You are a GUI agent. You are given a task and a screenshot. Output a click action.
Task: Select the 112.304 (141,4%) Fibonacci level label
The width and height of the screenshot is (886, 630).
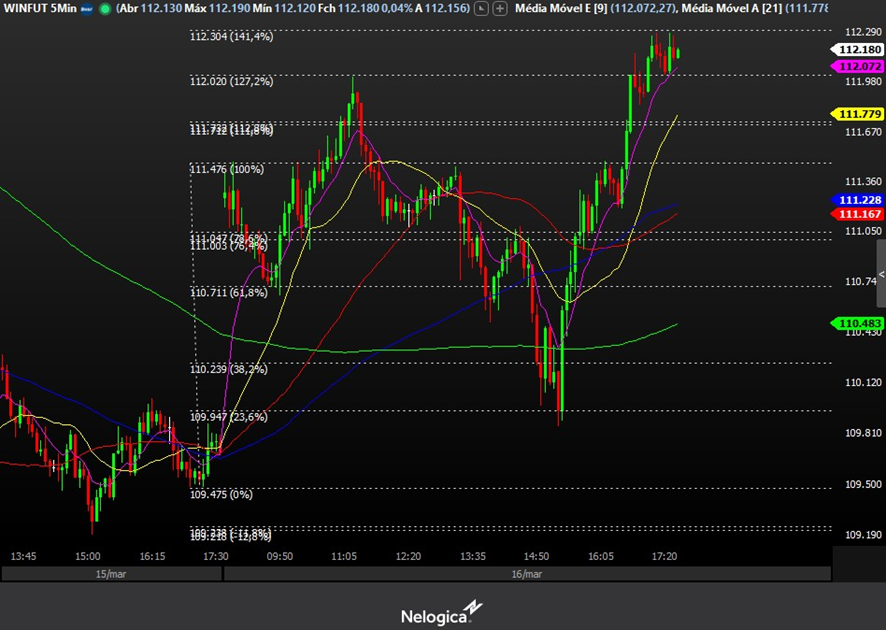coord(232,37)
